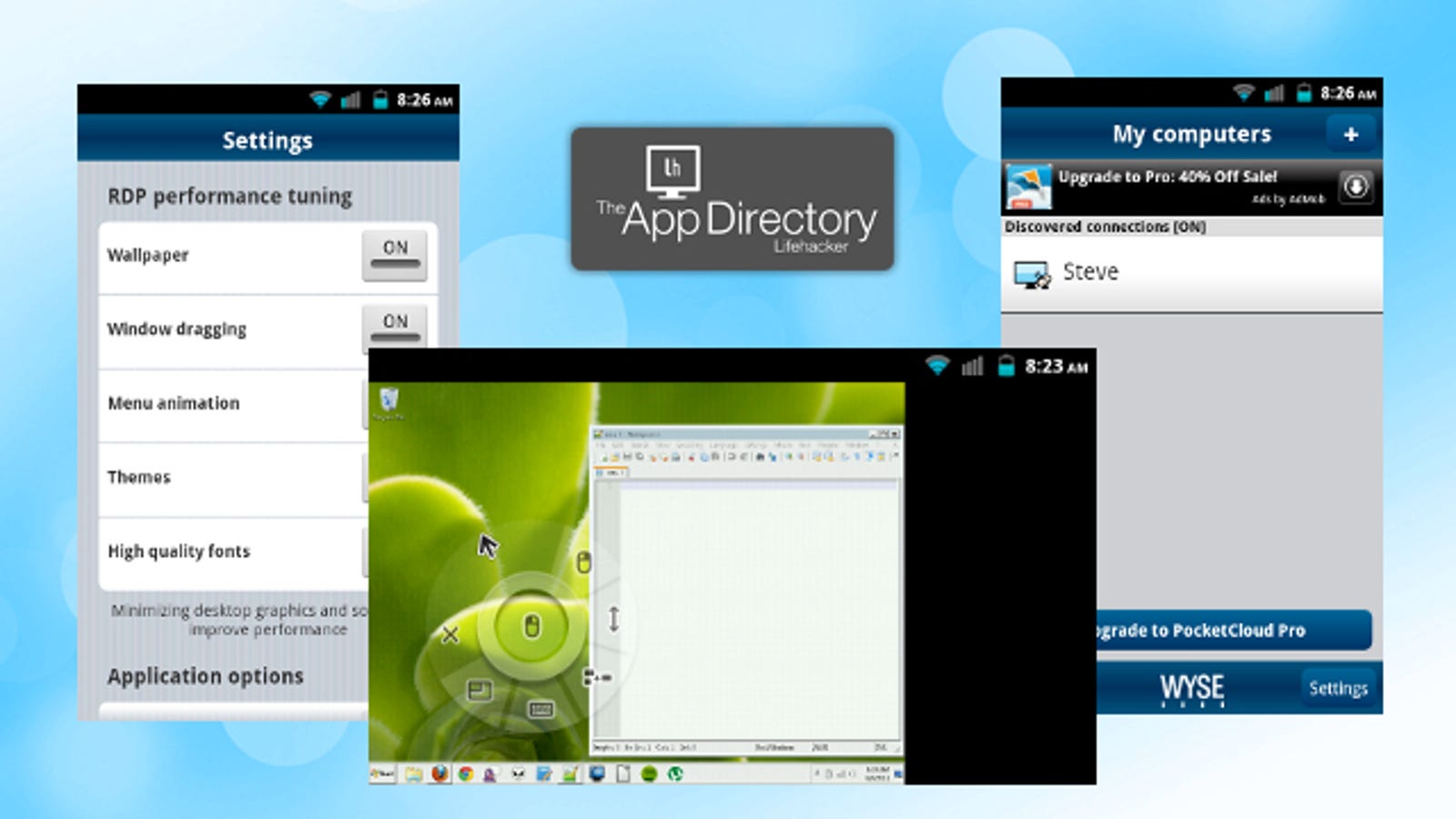
Task: Click the Wi-Fi icon in Settings status bar
Action: click(320, 99)
